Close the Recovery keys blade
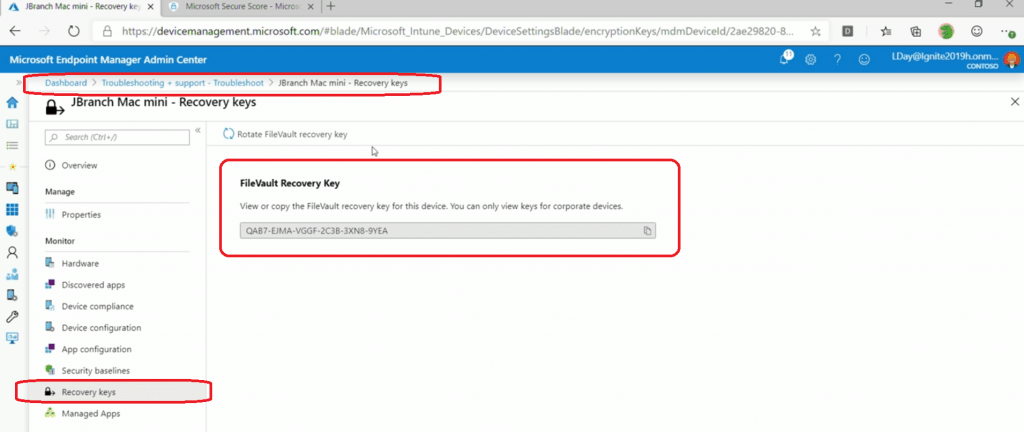Viewport: 1024px width, 432px height. pos(1015,102)
